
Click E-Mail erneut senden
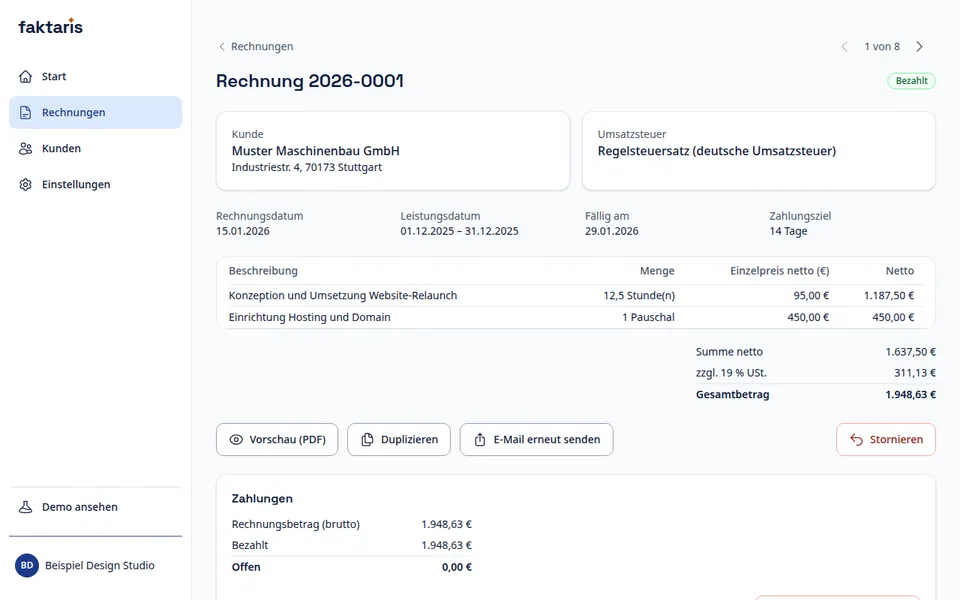tap(536, 440)
